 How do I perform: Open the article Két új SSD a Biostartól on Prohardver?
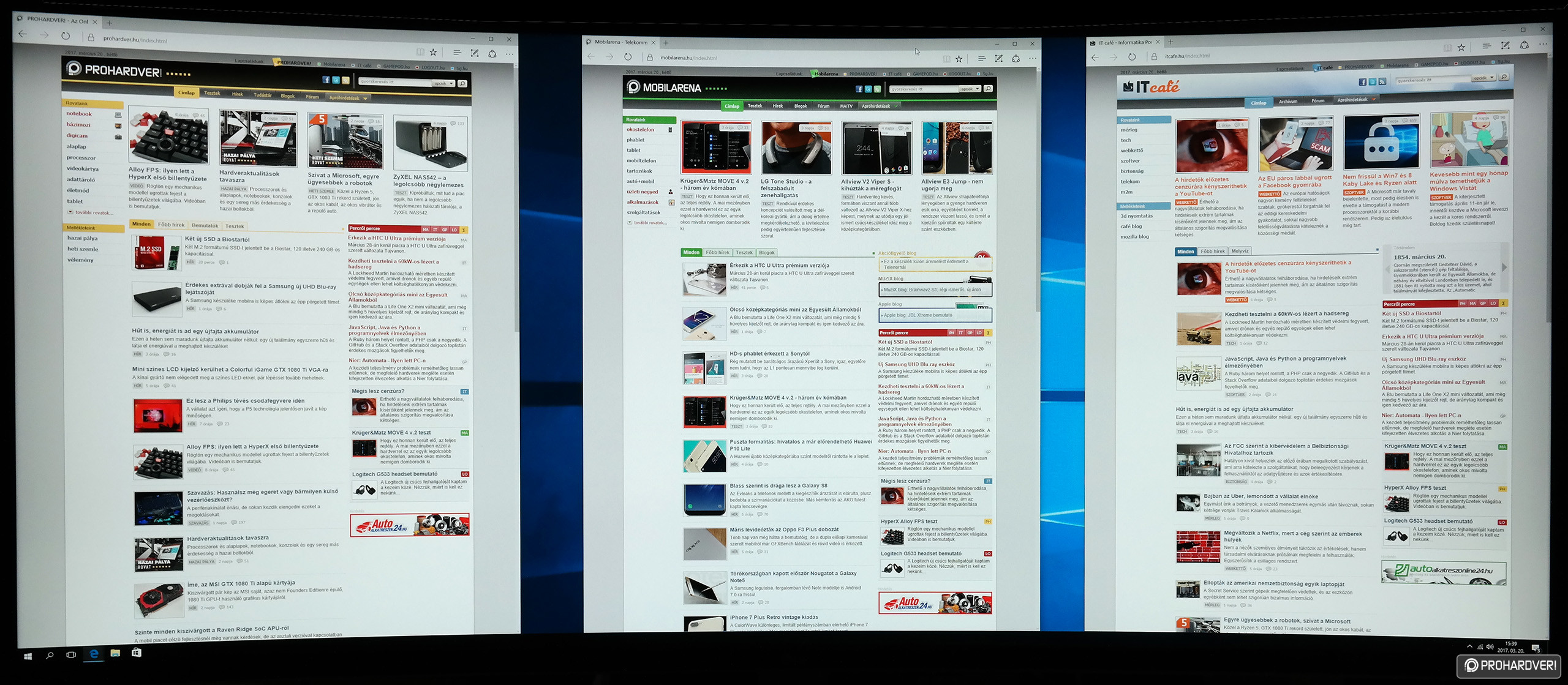[x=217, y=239]
